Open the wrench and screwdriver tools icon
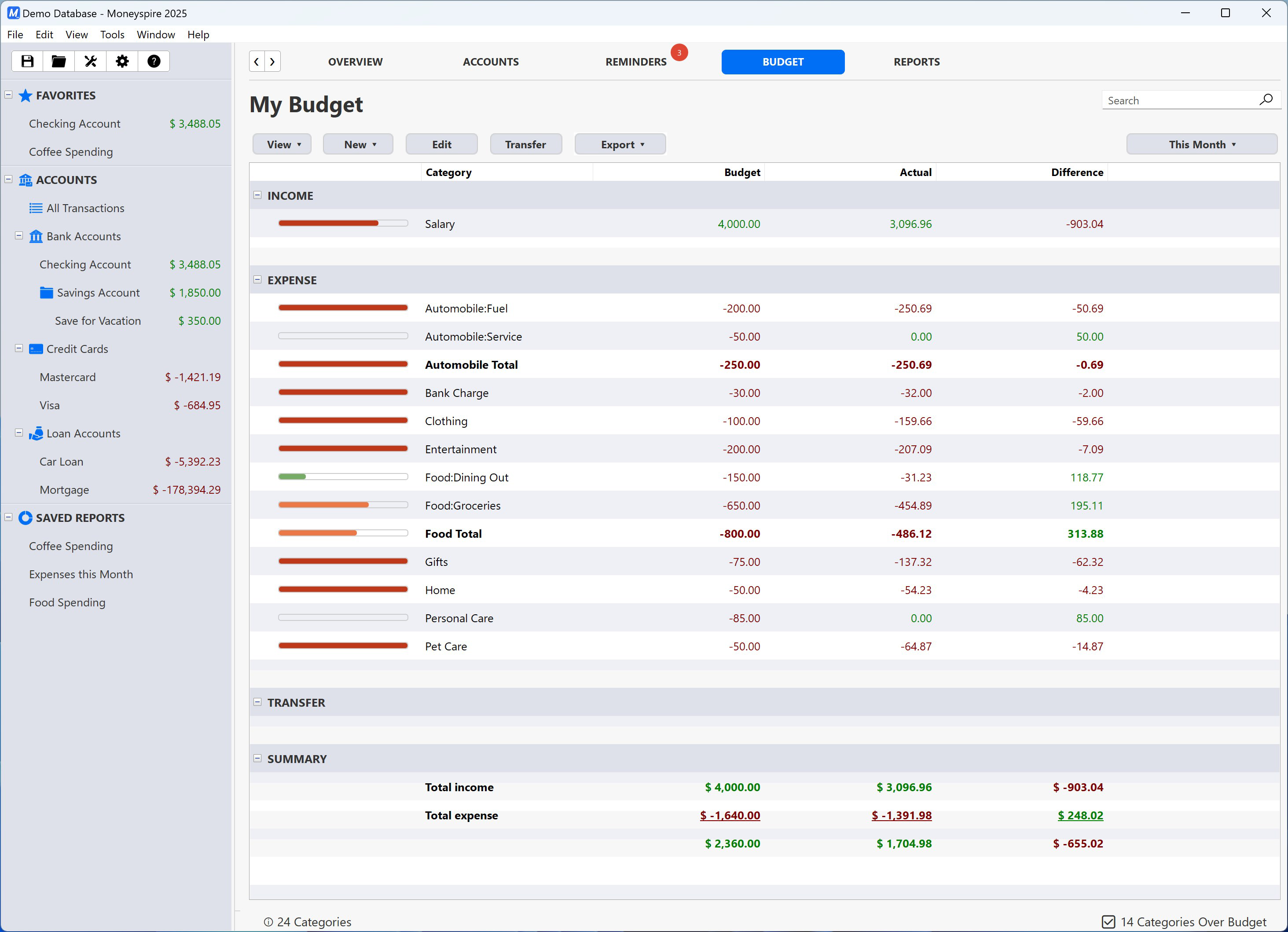The height and width of the screenshot is (932, 1288). pos(90,61)
